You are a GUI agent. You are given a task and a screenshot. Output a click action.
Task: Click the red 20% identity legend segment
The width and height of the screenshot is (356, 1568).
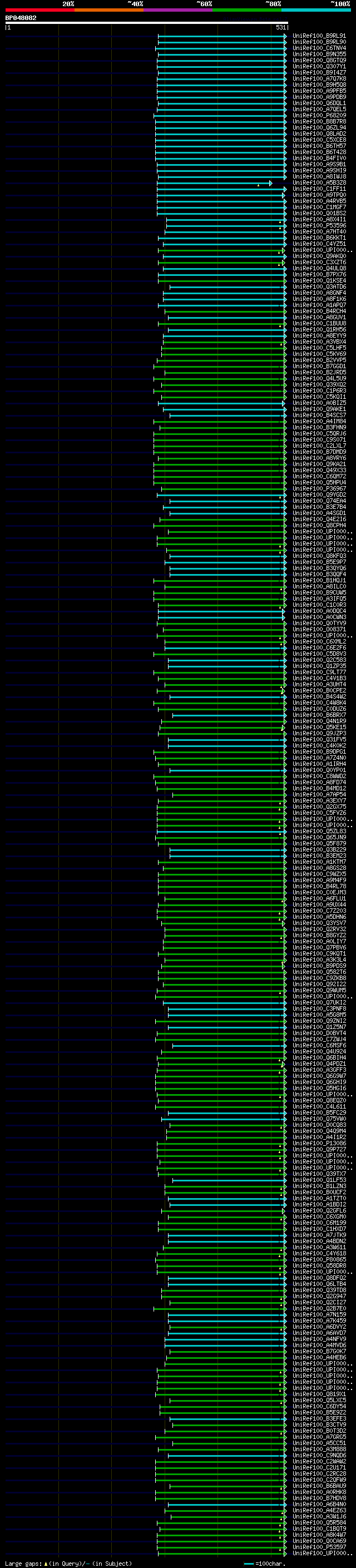tap(39, 10)
